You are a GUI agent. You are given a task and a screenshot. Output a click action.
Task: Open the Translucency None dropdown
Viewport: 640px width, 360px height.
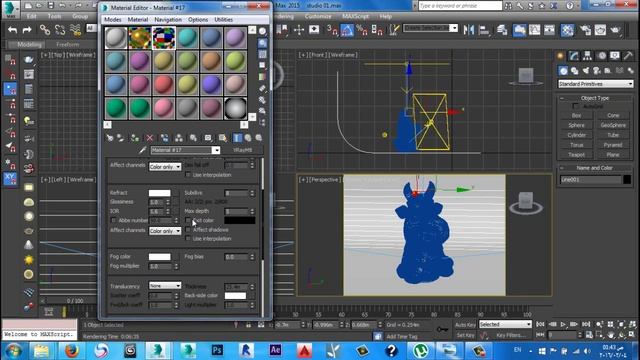pos(165,286)
